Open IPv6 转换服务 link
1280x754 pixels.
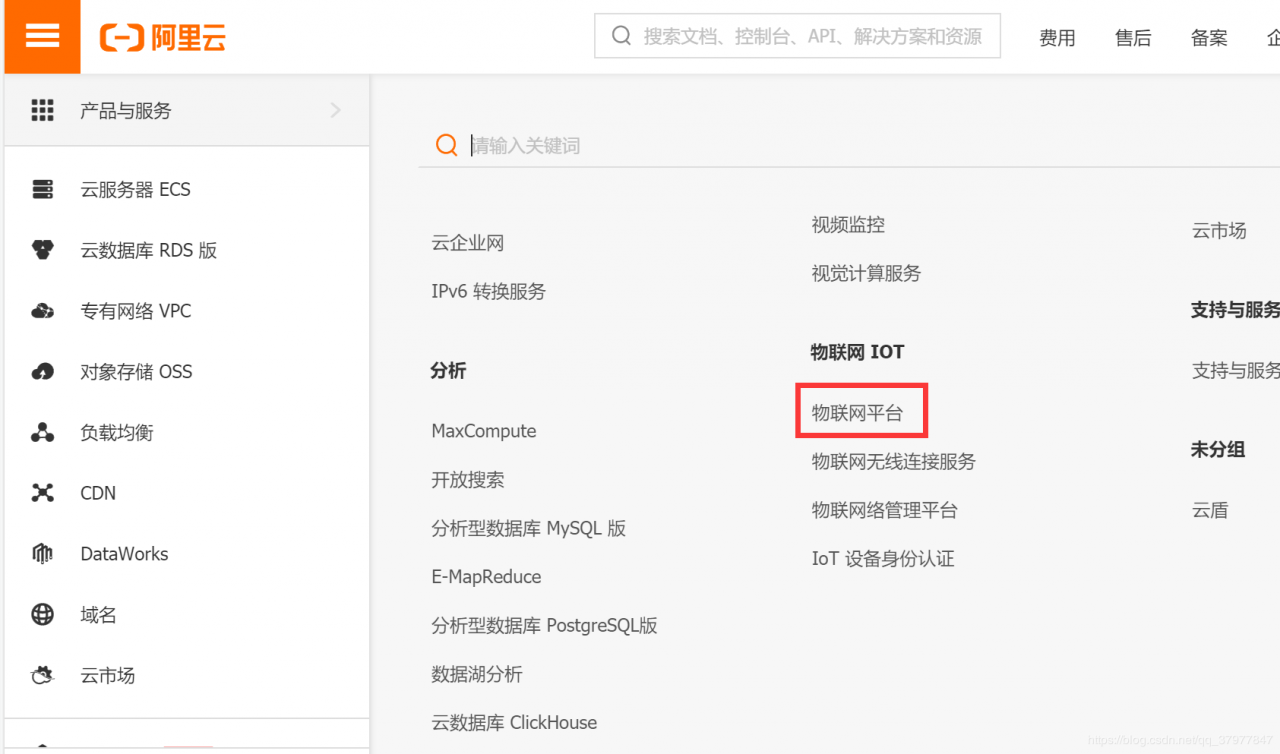[x=489, y=292]
